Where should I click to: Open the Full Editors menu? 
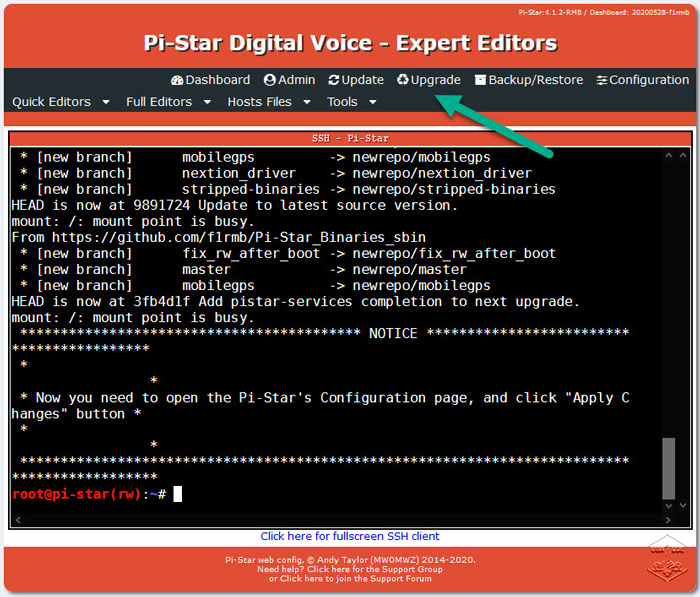[159, 102]
